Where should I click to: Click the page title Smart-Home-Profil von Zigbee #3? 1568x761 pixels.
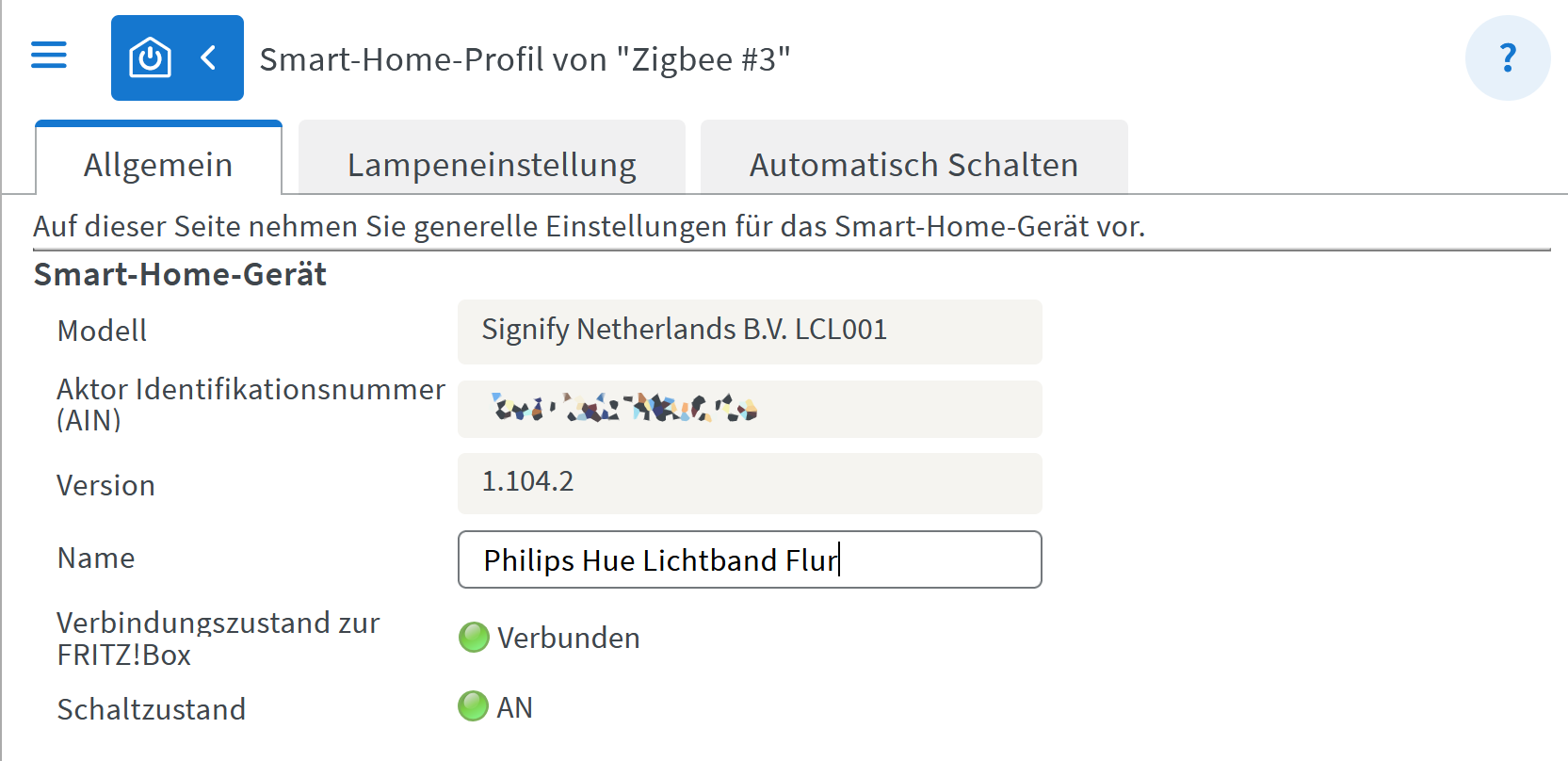pyautogui.click(x=525, y=59)
